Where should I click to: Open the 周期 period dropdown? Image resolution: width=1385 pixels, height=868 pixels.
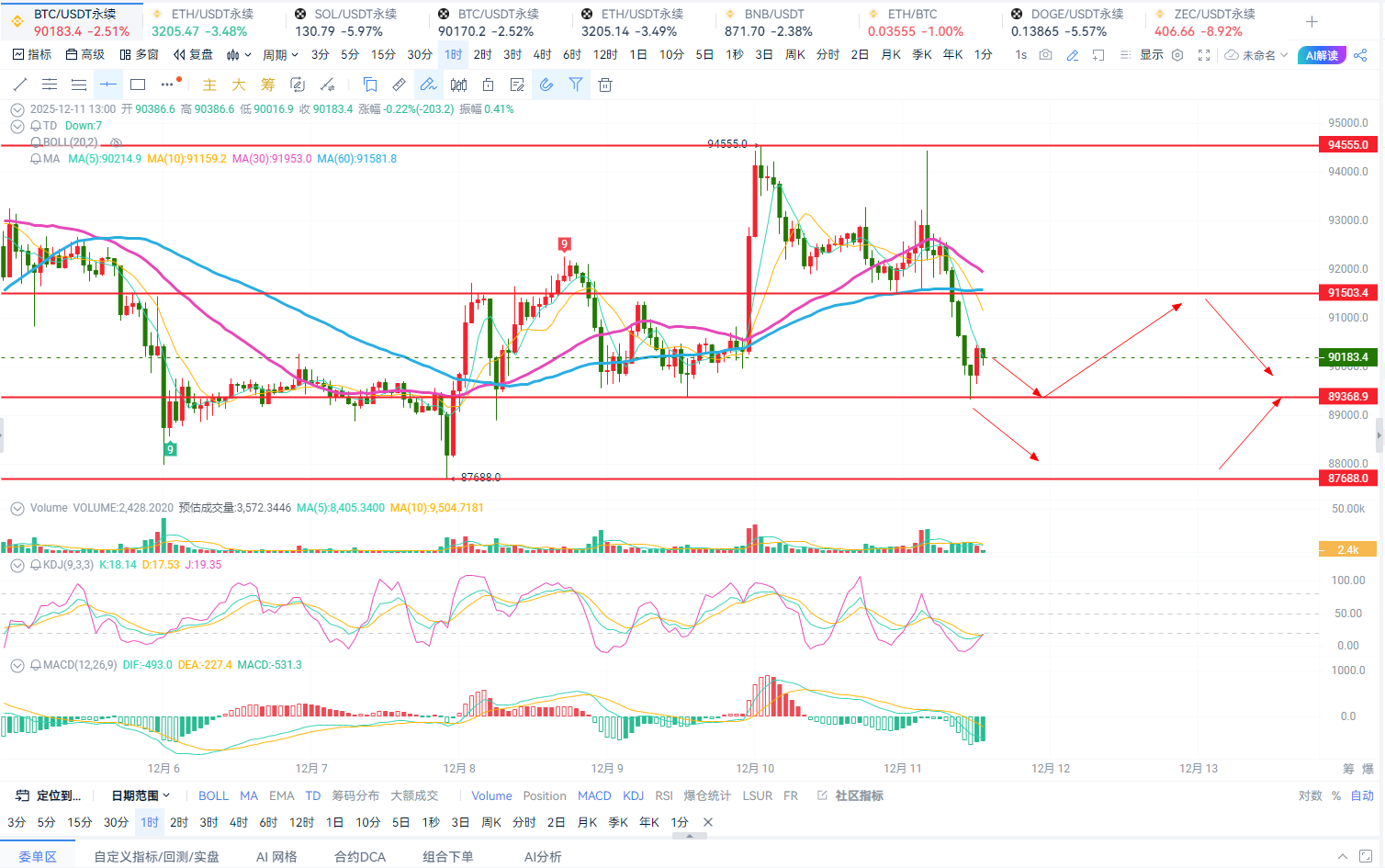pyautogui.click(x=280, y=55)
